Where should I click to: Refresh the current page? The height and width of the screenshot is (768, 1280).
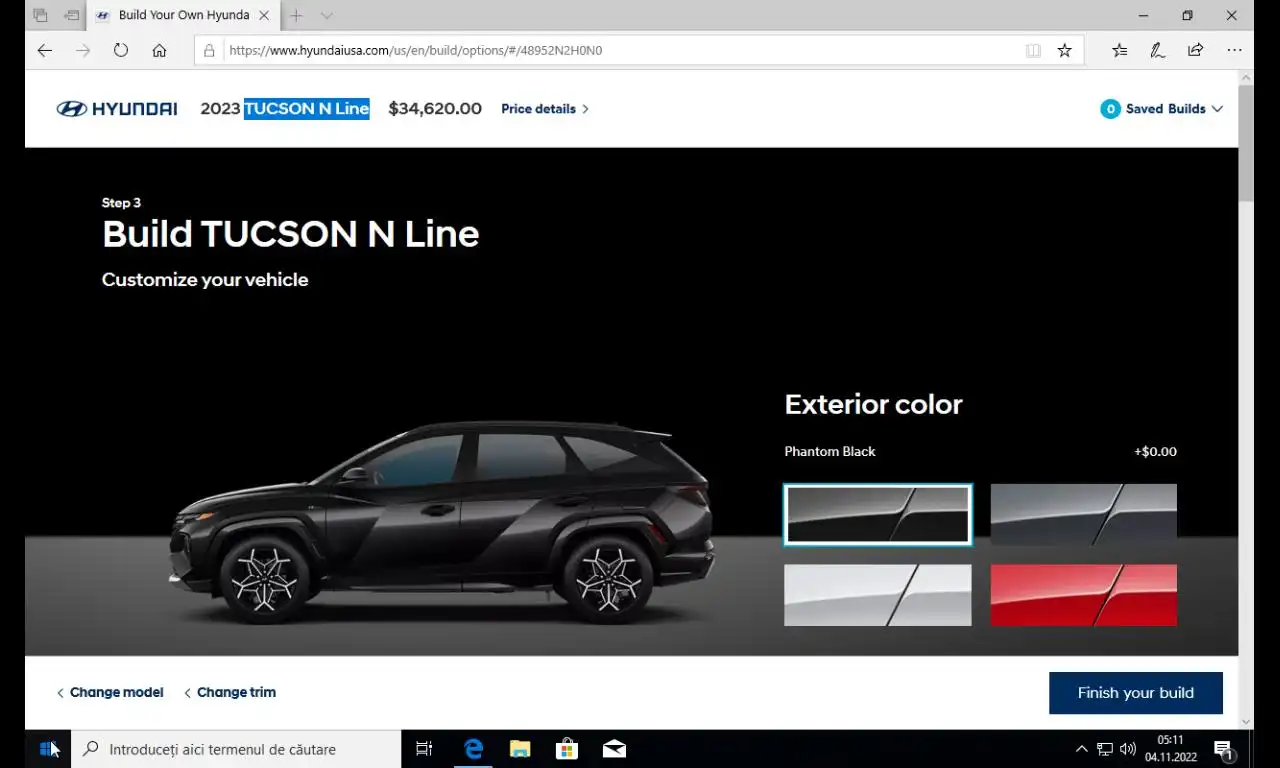121,50
